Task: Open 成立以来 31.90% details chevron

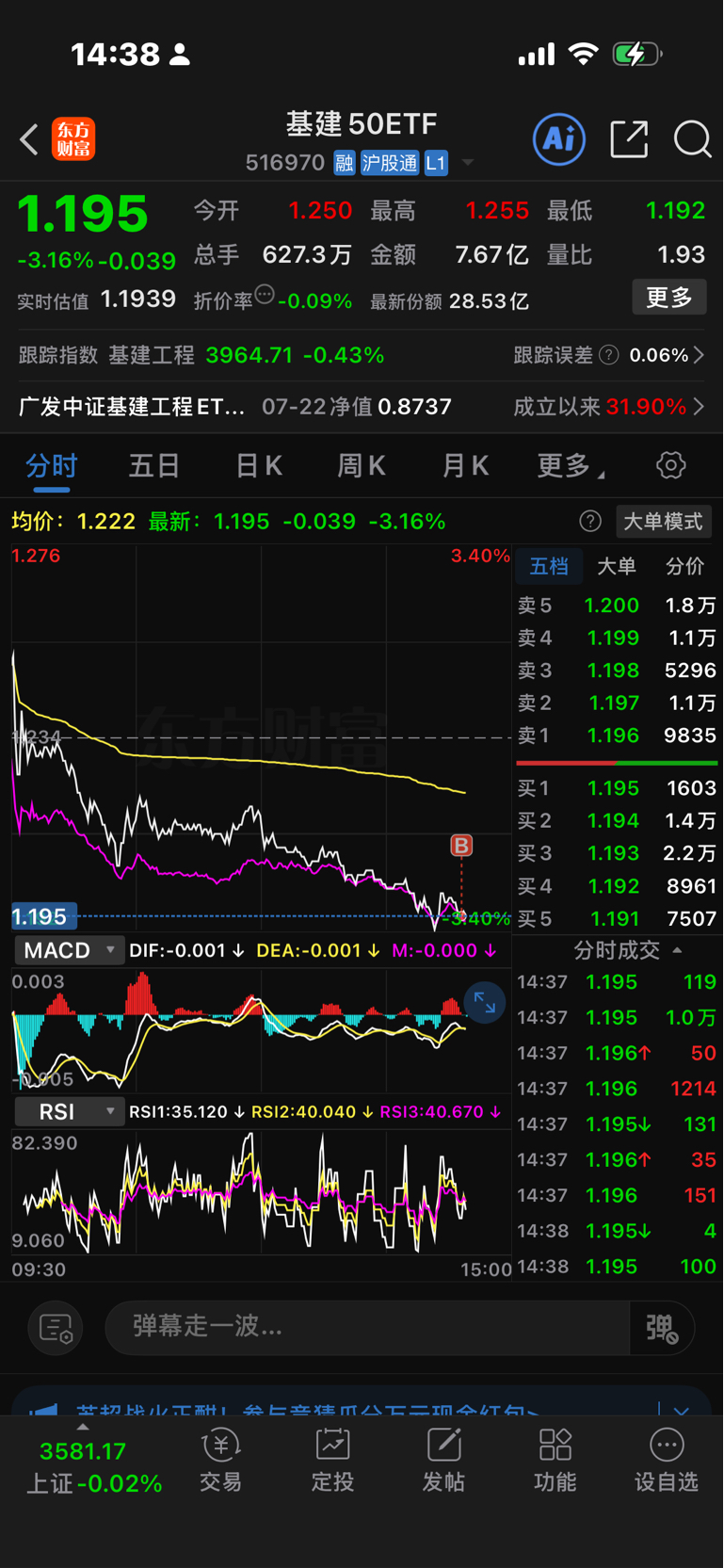Action: click(x=700, y=407)
